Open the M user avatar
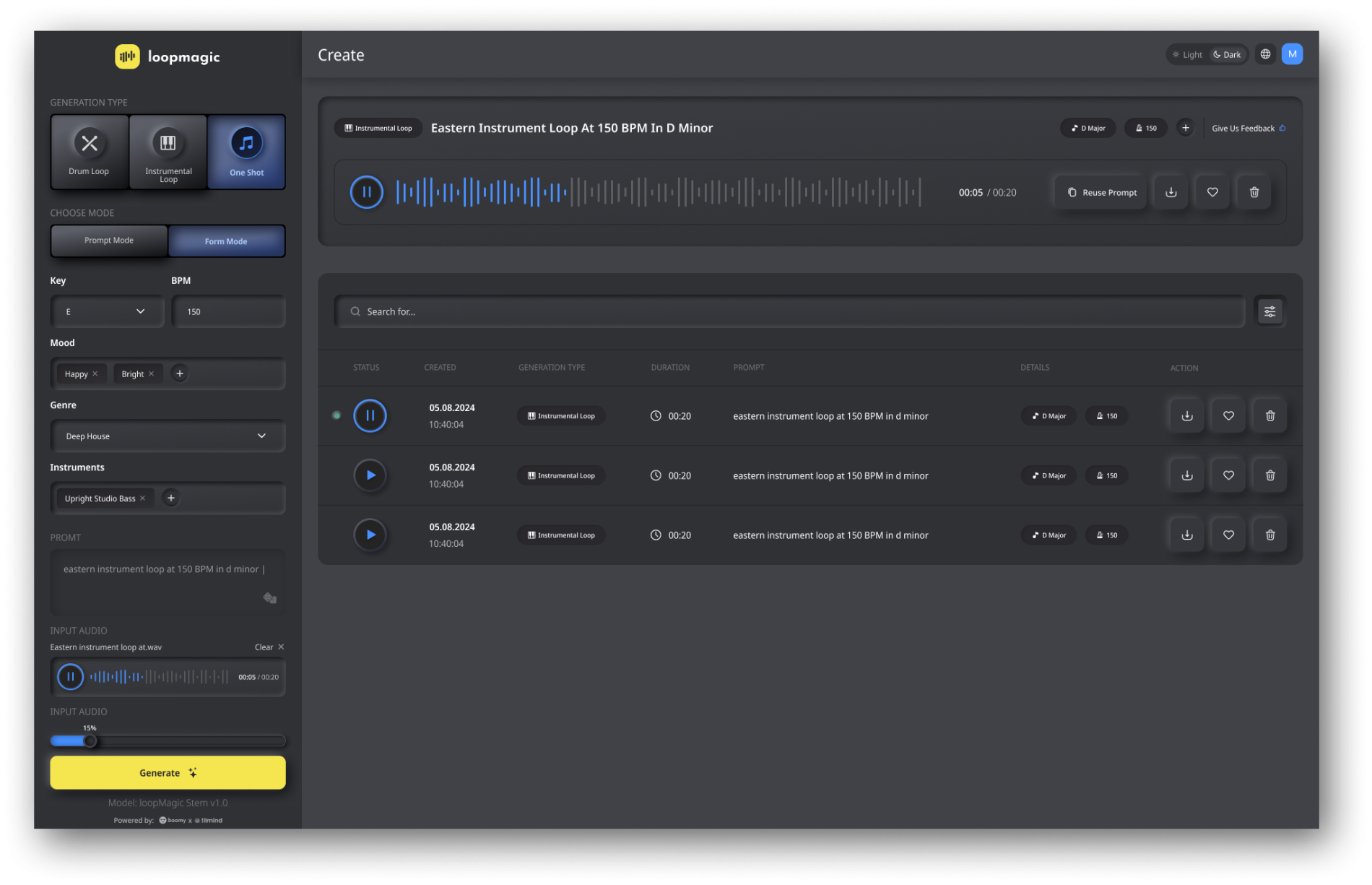Screen dimensions: 1372x885 [1292, 54]
